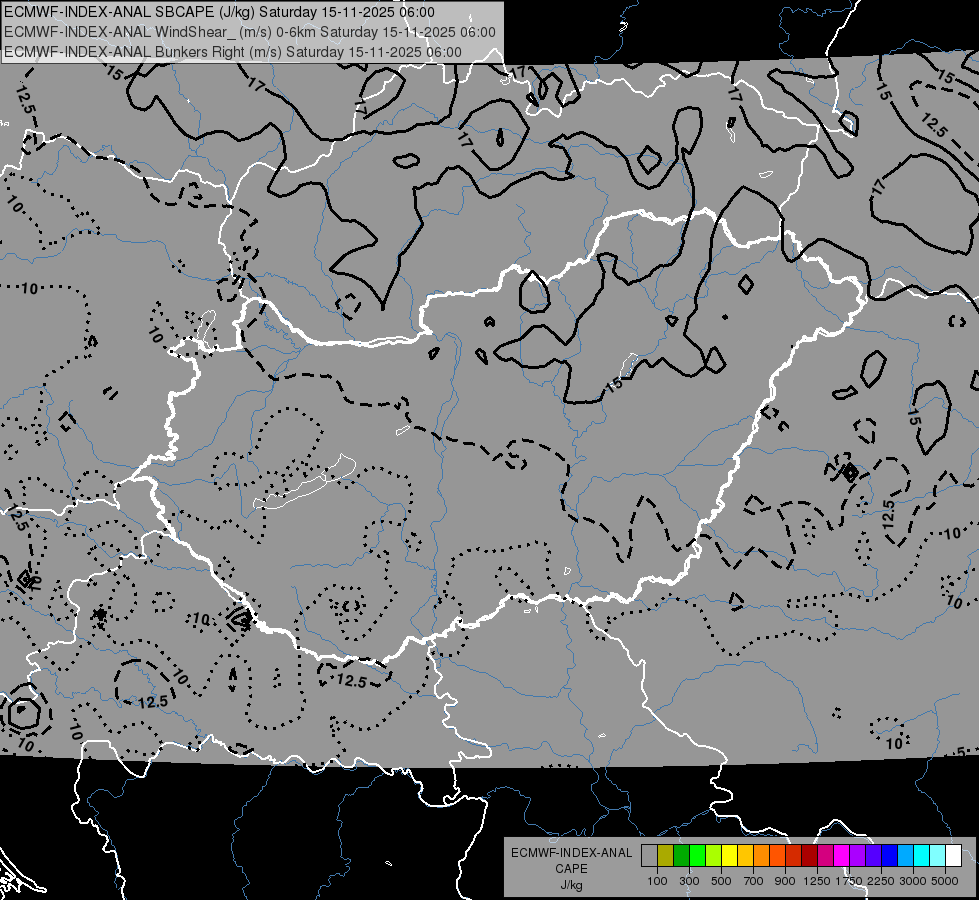The image size is (979, 900).
Task: Click the 2250 legend value
Action: (x=881, y=881)
